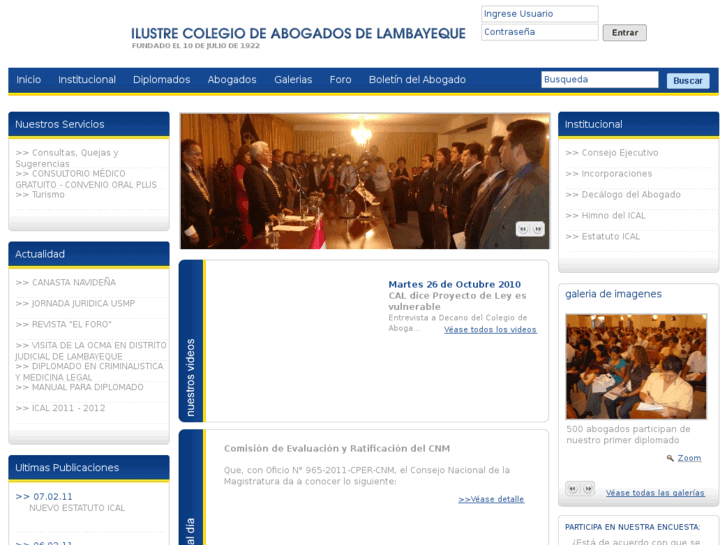This screenshot has height=545, width=727.
Task: Focus the Ingrese Usuario field
Action: [540, 14]
